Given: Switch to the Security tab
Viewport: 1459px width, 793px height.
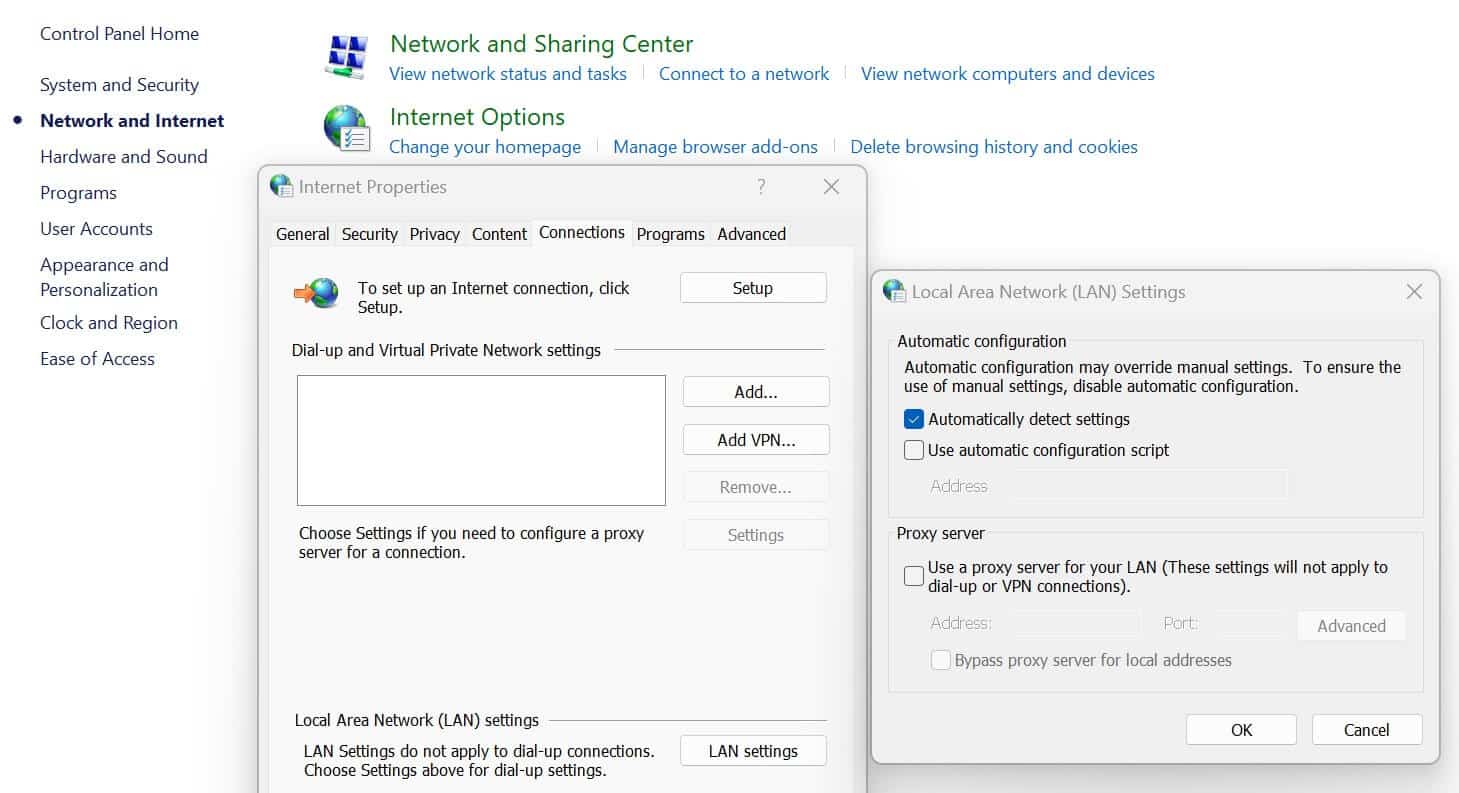Looking at the screenshot, I should coord(369,233).
